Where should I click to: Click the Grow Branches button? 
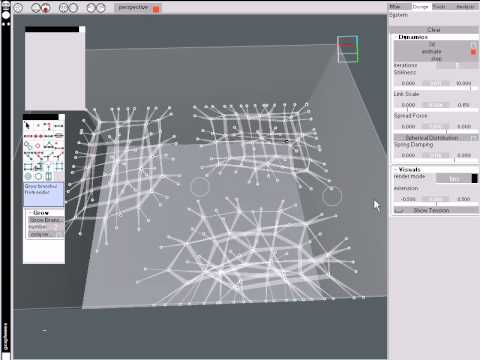coord(46,220)
